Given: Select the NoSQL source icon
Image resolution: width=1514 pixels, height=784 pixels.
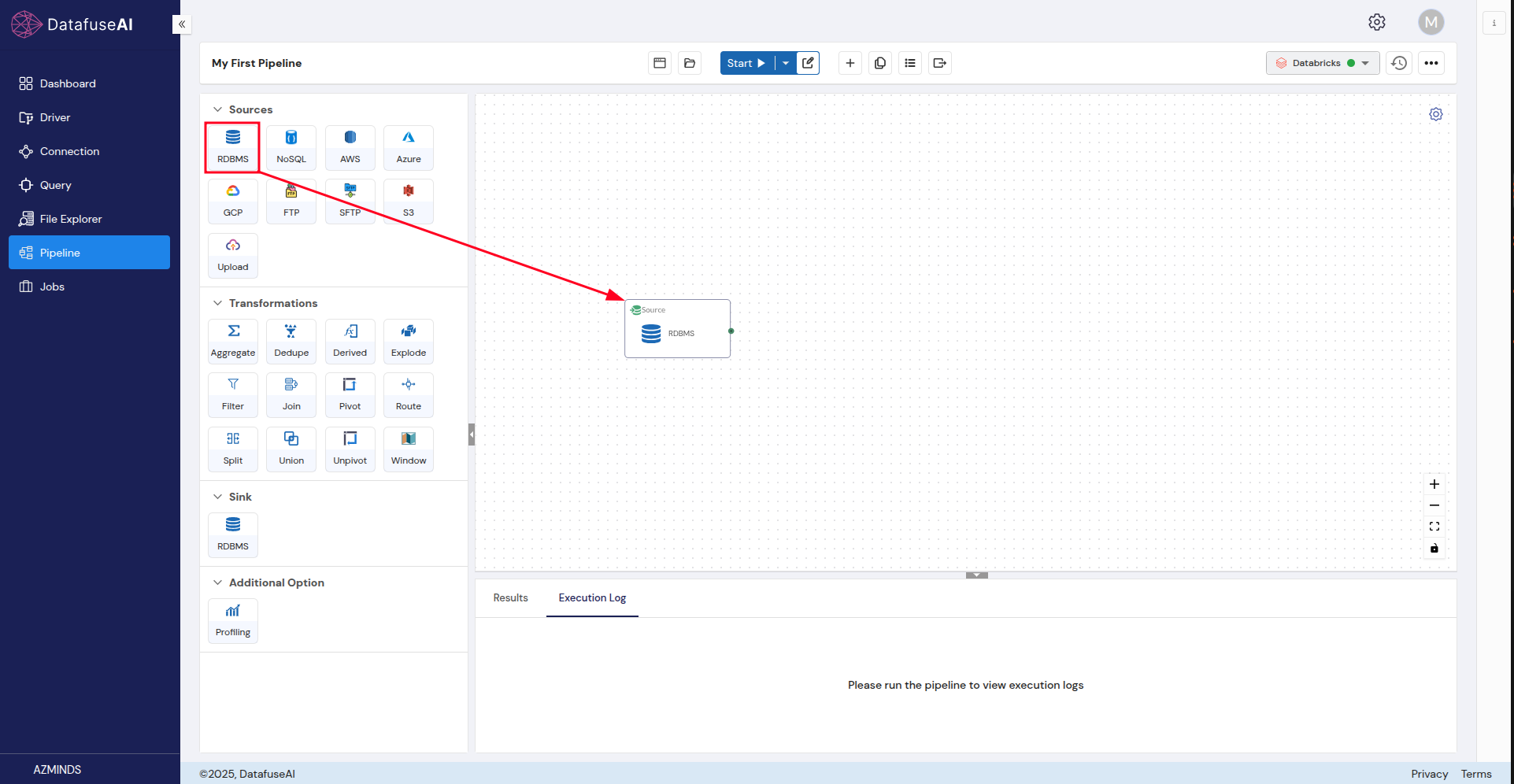Looking at the screenshot, I should (291, 146).
